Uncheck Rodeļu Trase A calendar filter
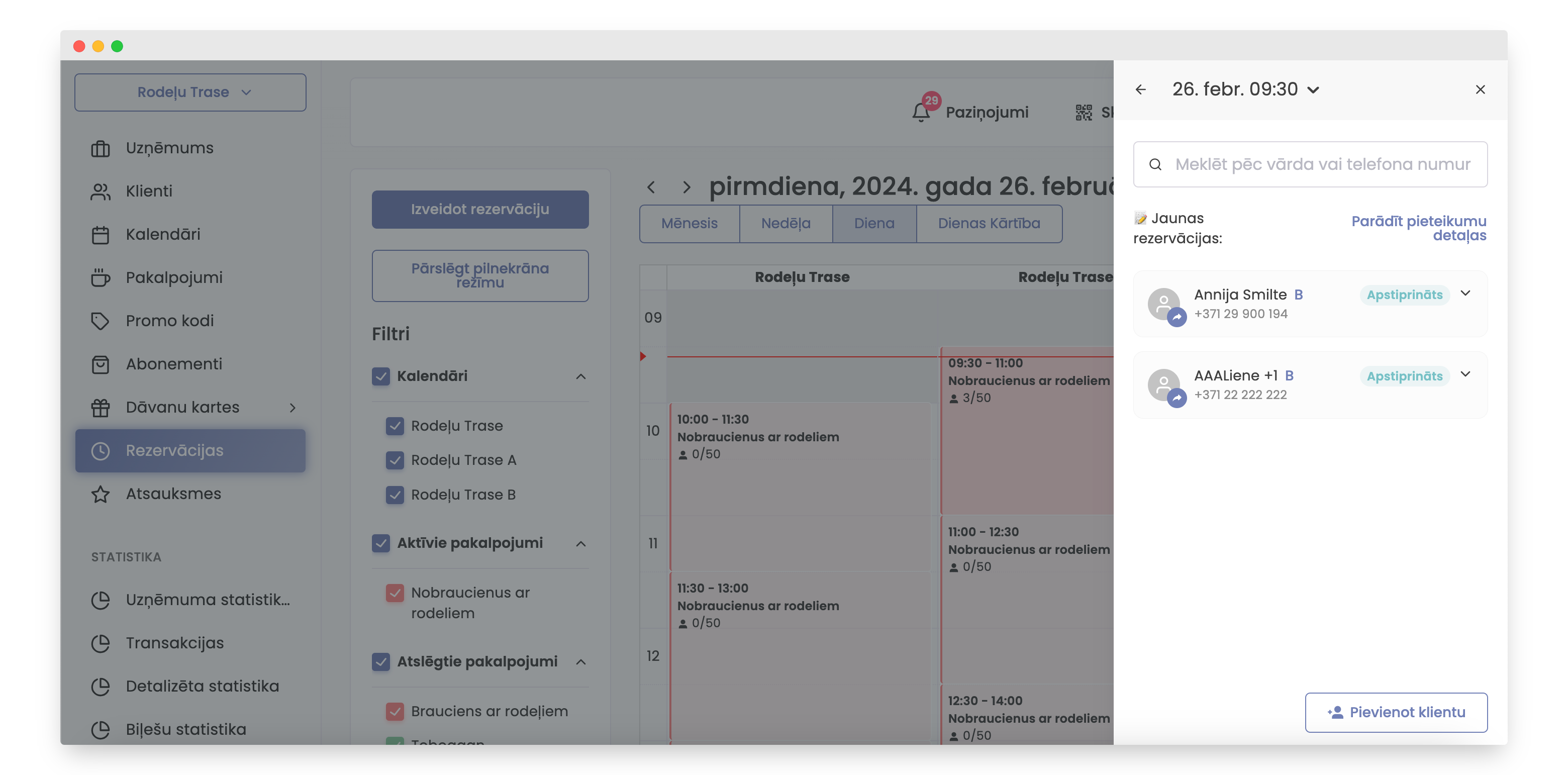 click(395, 460)
